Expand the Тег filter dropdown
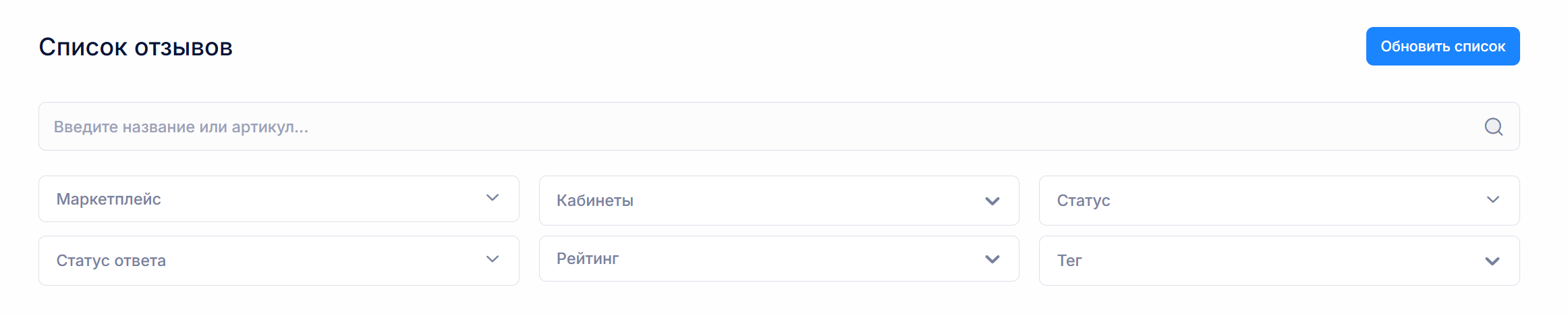1568x316 pixels. point(1279,261)
